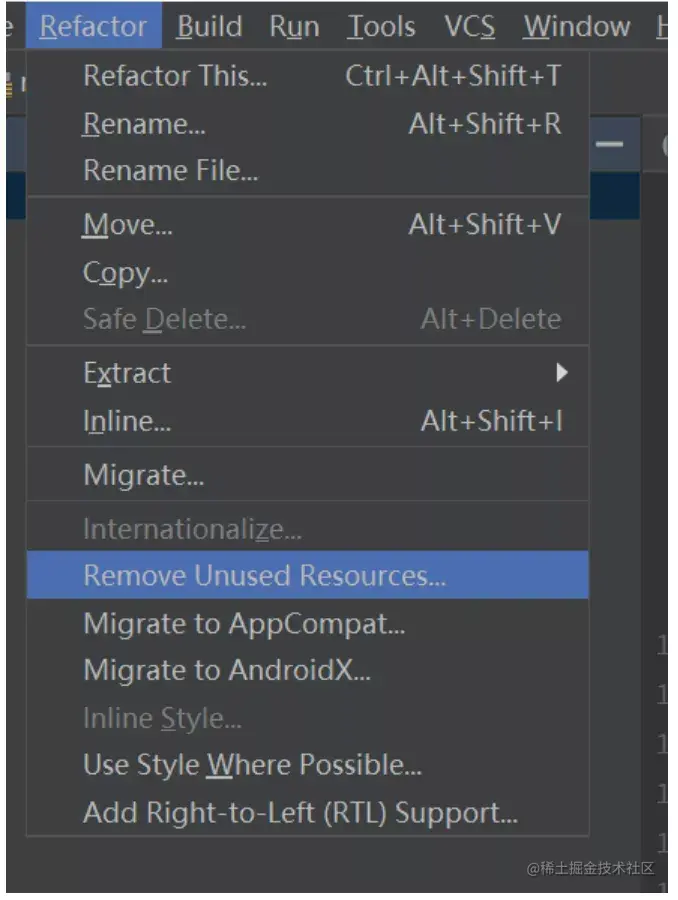Open the Refactor menu in menu bar

coord(94,26)
